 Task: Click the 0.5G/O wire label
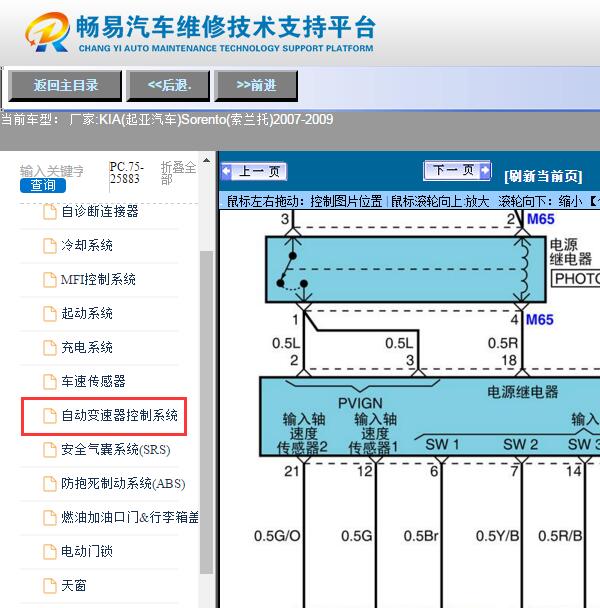(277, 536)
